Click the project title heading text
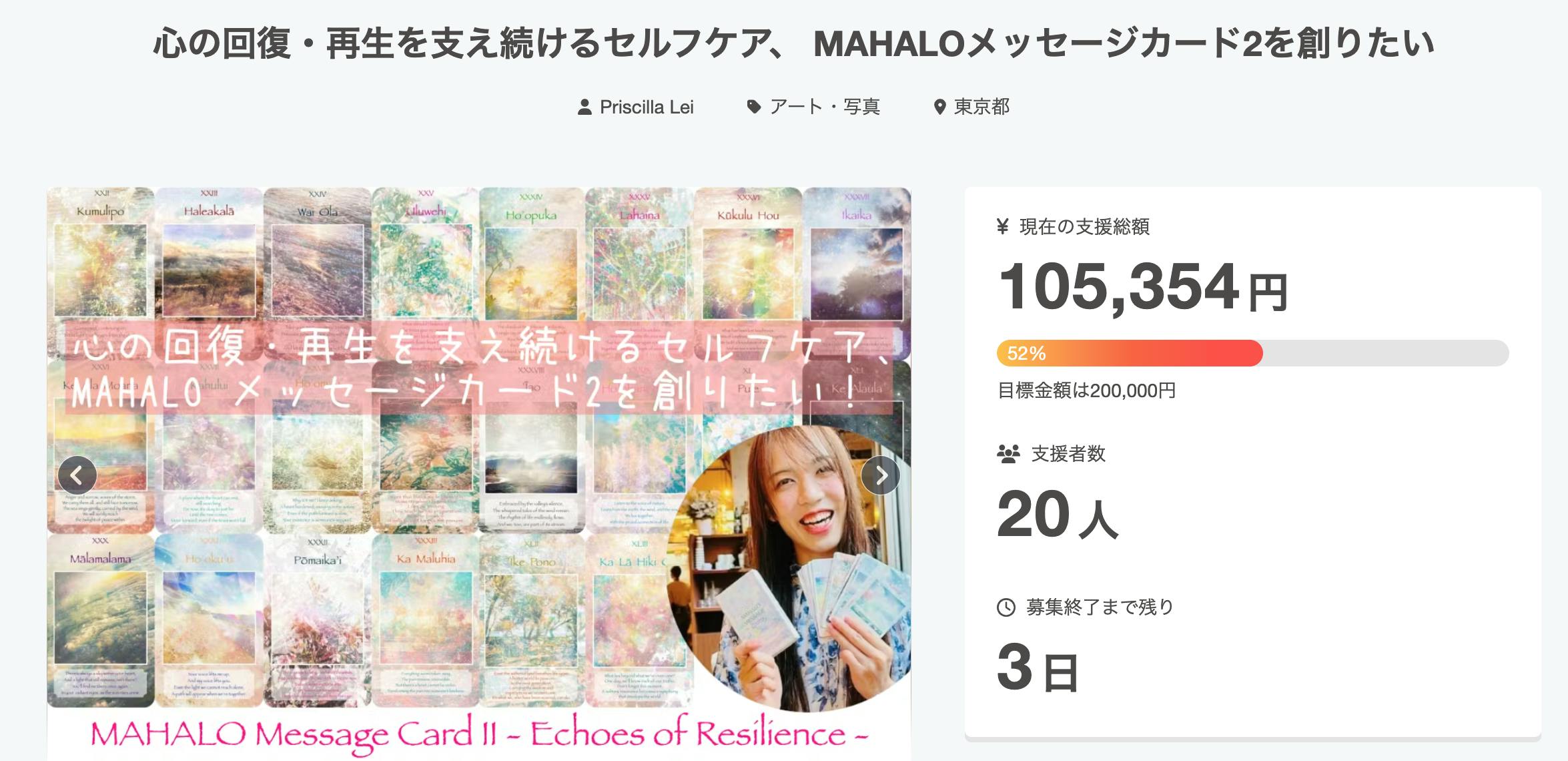The height and width of the screenshot is (761, 1568). click(793, 43)
